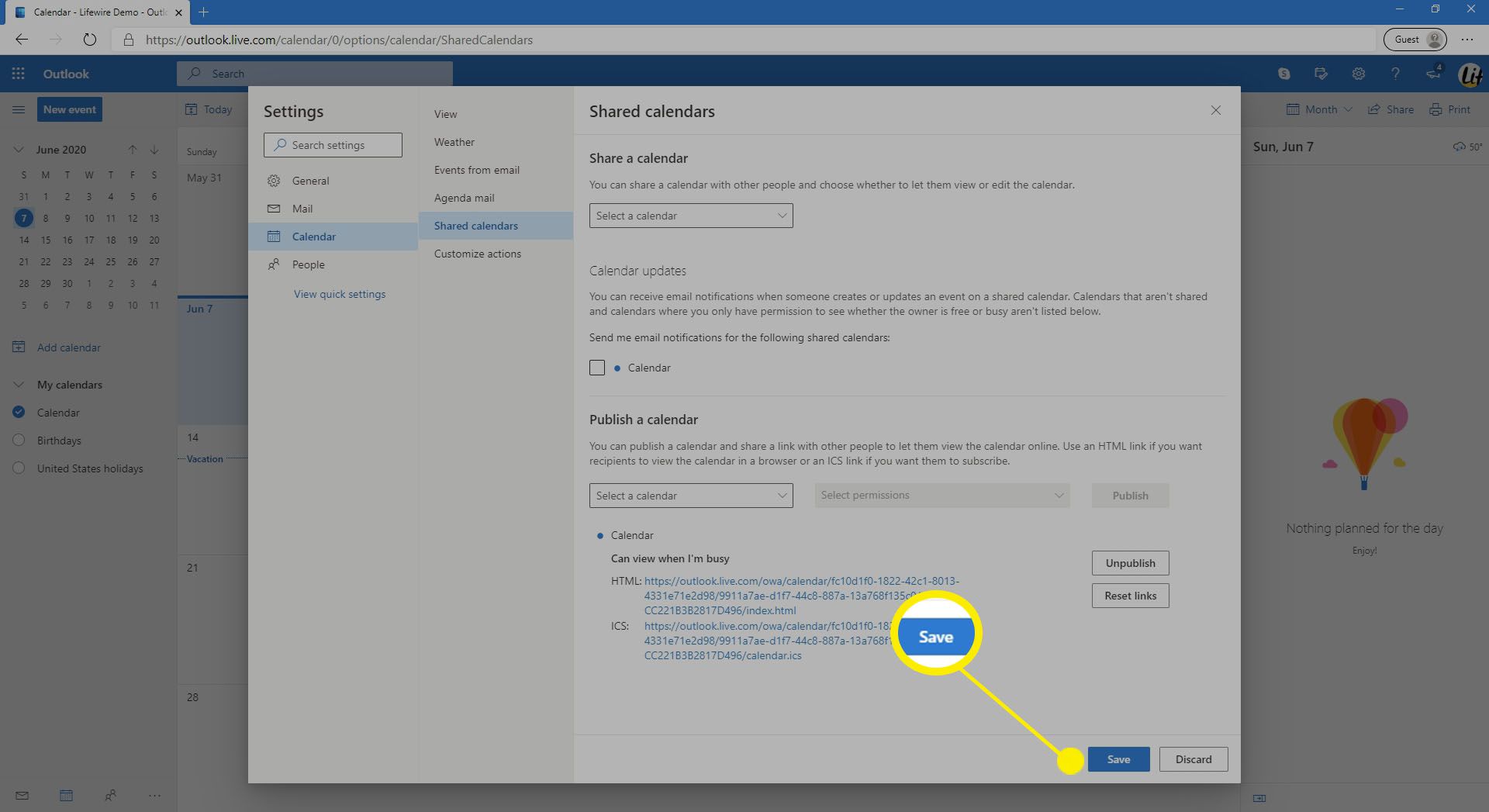Reset the published calendar links
This screenshot has height=812, width=1489.
(x=1130, y=596)
